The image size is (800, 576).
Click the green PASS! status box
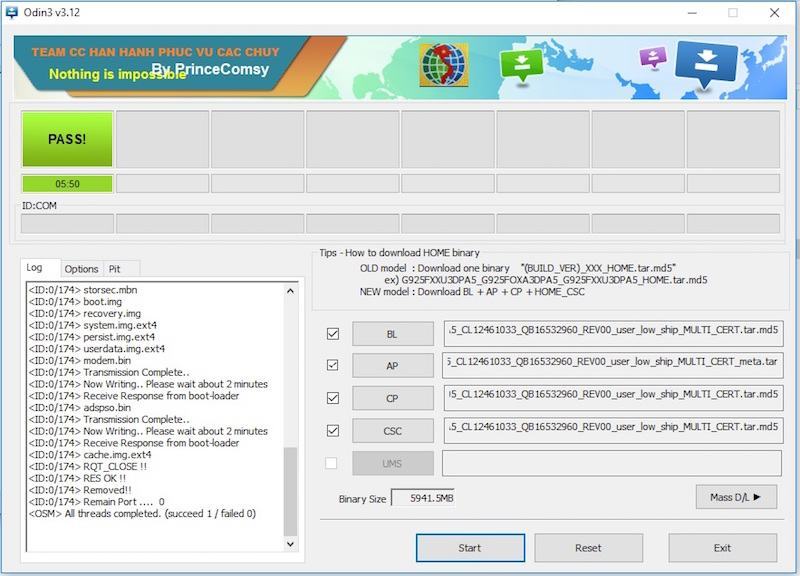point(67,139)
